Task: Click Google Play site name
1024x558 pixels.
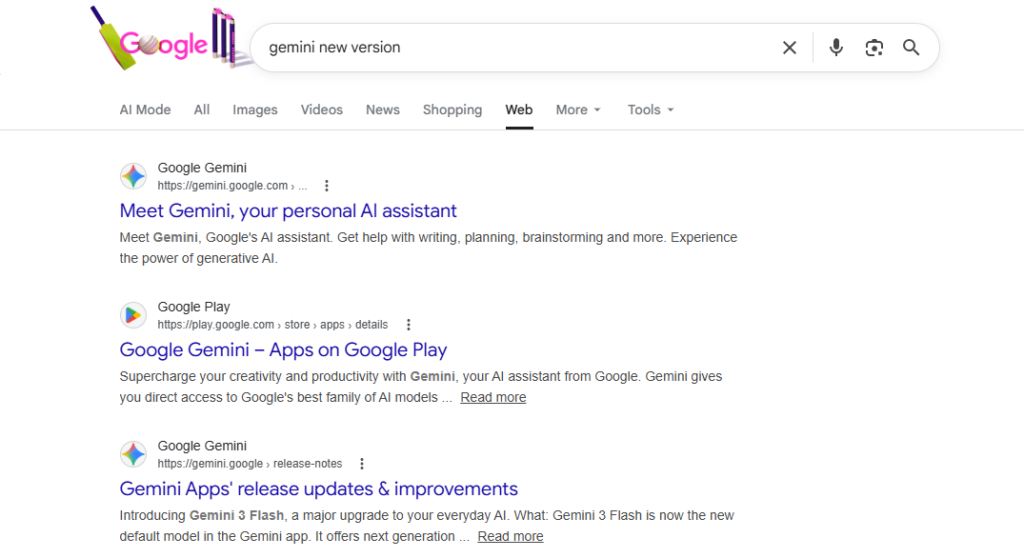Action: click(x=193, y=307)
